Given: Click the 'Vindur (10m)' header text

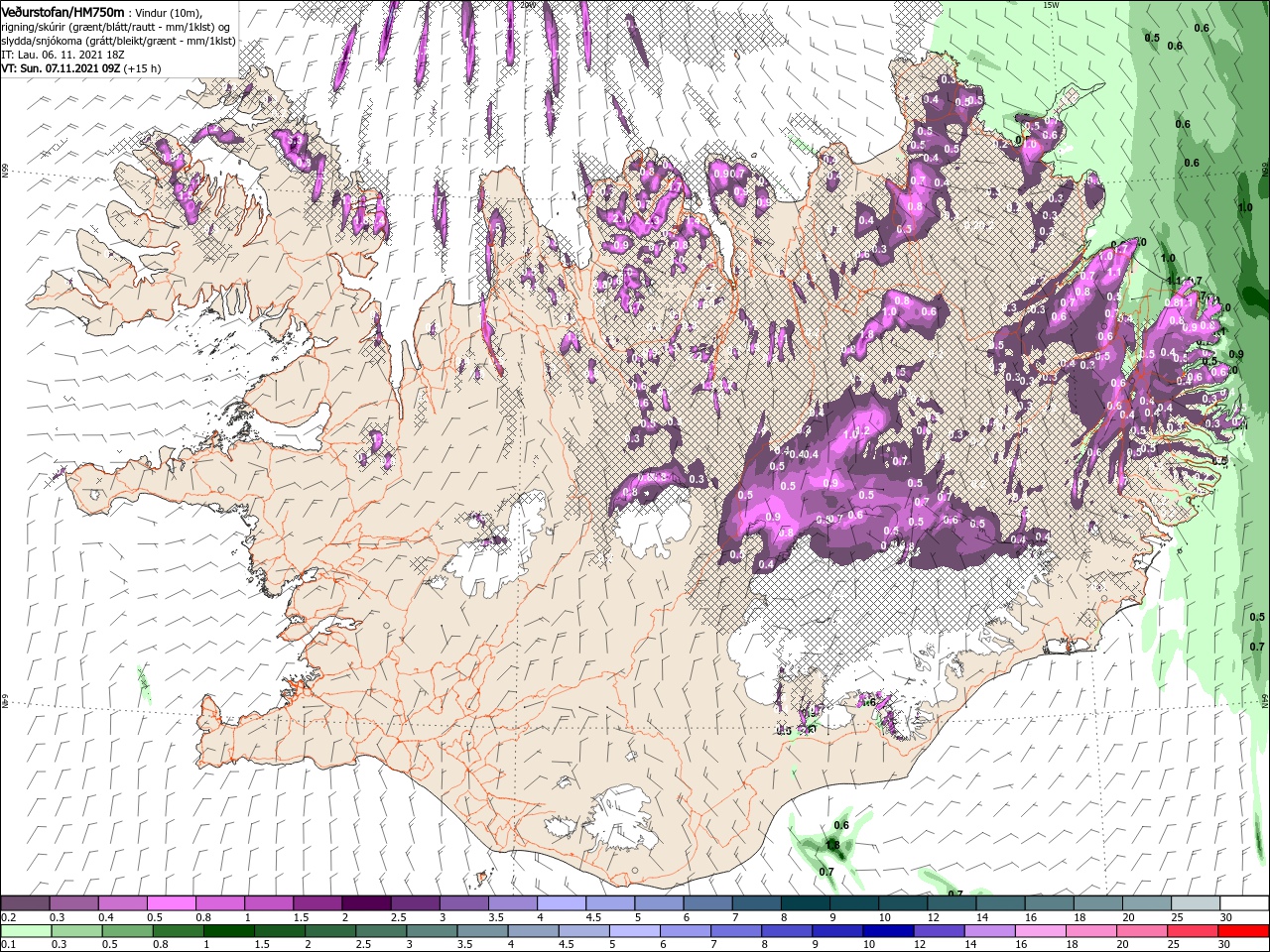Looking at the screenshot, I should pyautogui.click(x=169, y=12).
